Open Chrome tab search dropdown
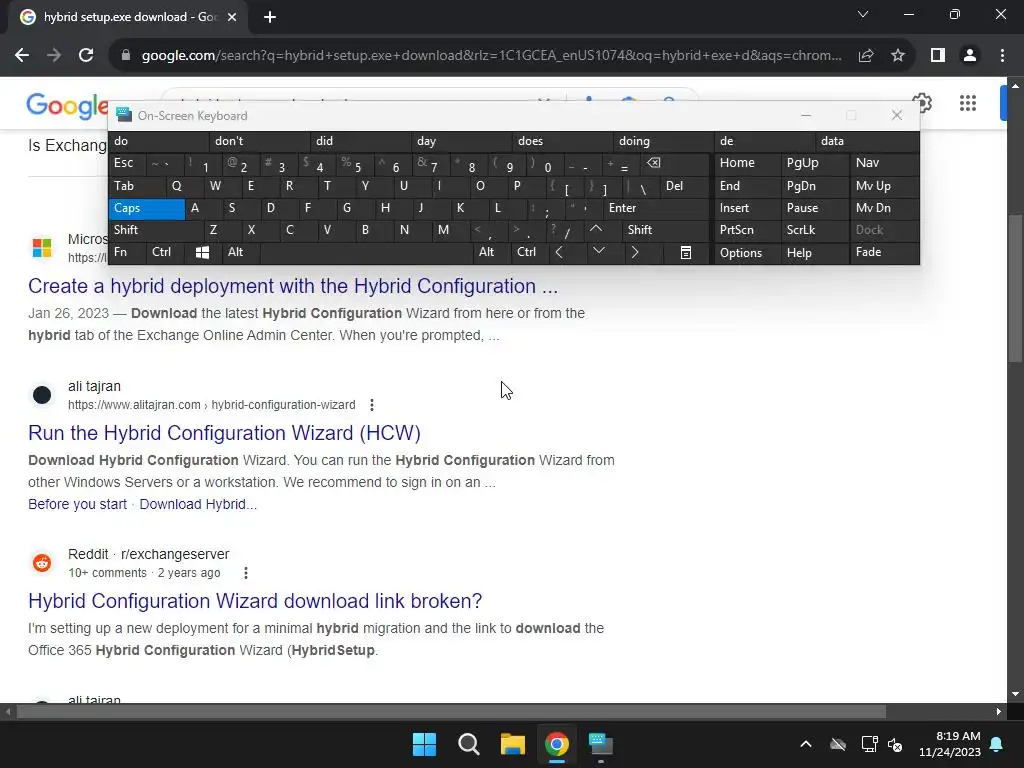Screen dimensions: 1024x768 pos(863,14)
